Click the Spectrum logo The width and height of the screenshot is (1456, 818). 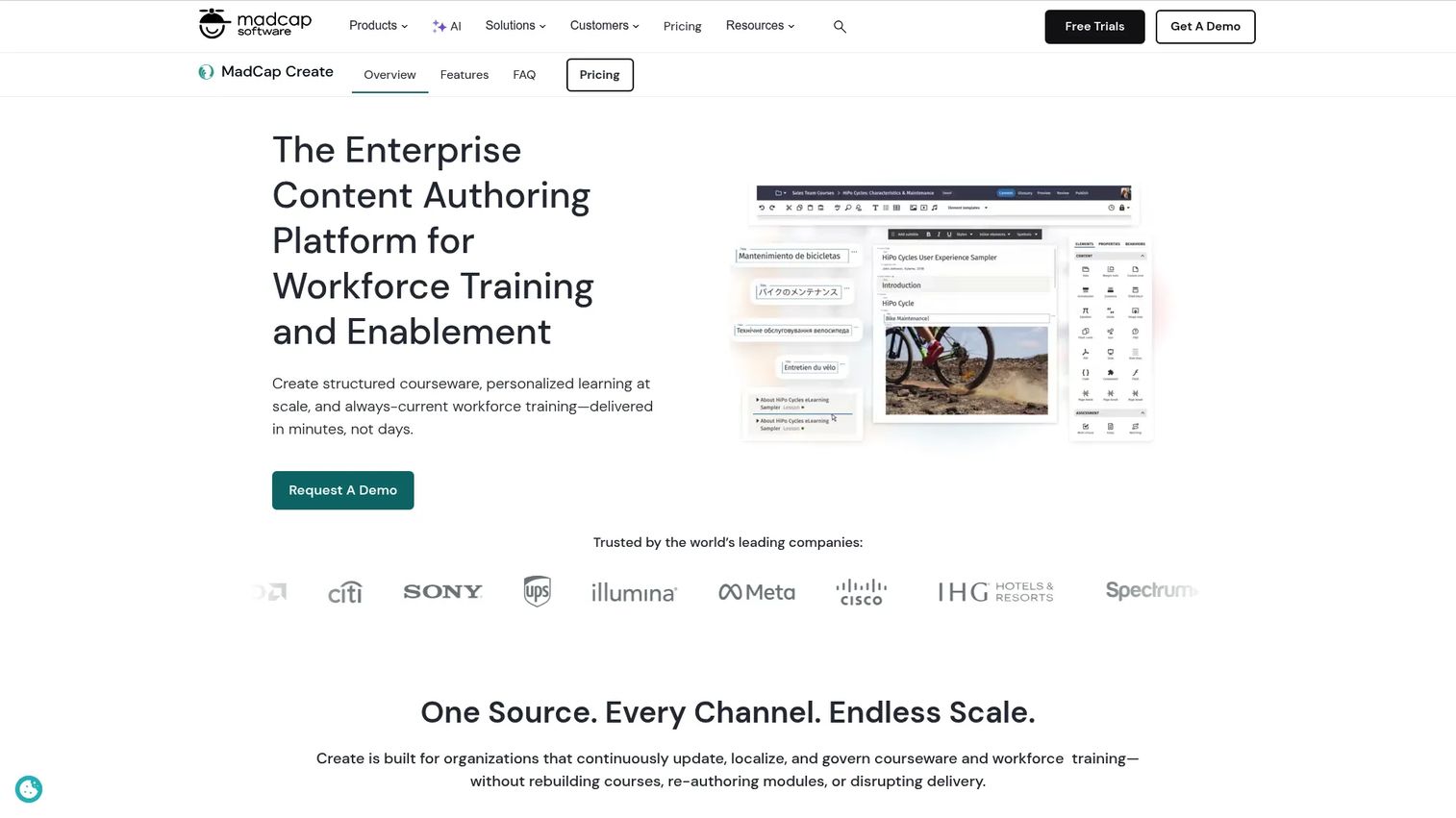(x=1151, y=590)
